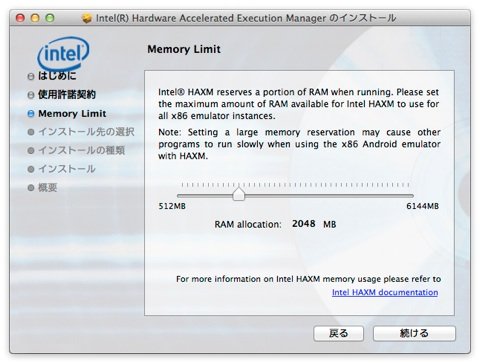Click the 6144MB maximum label

click(x=422, y=206)
